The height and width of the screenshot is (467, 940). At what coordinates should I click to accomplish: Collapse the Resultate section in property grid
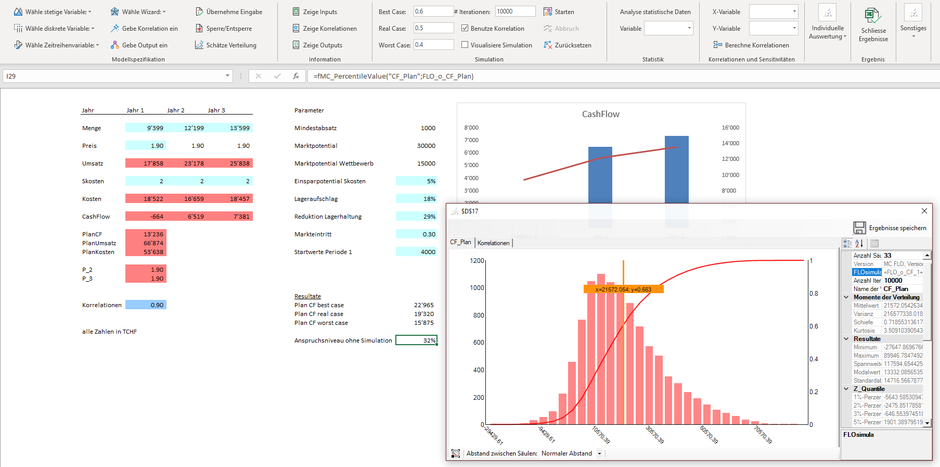click(x=846, y=339)
